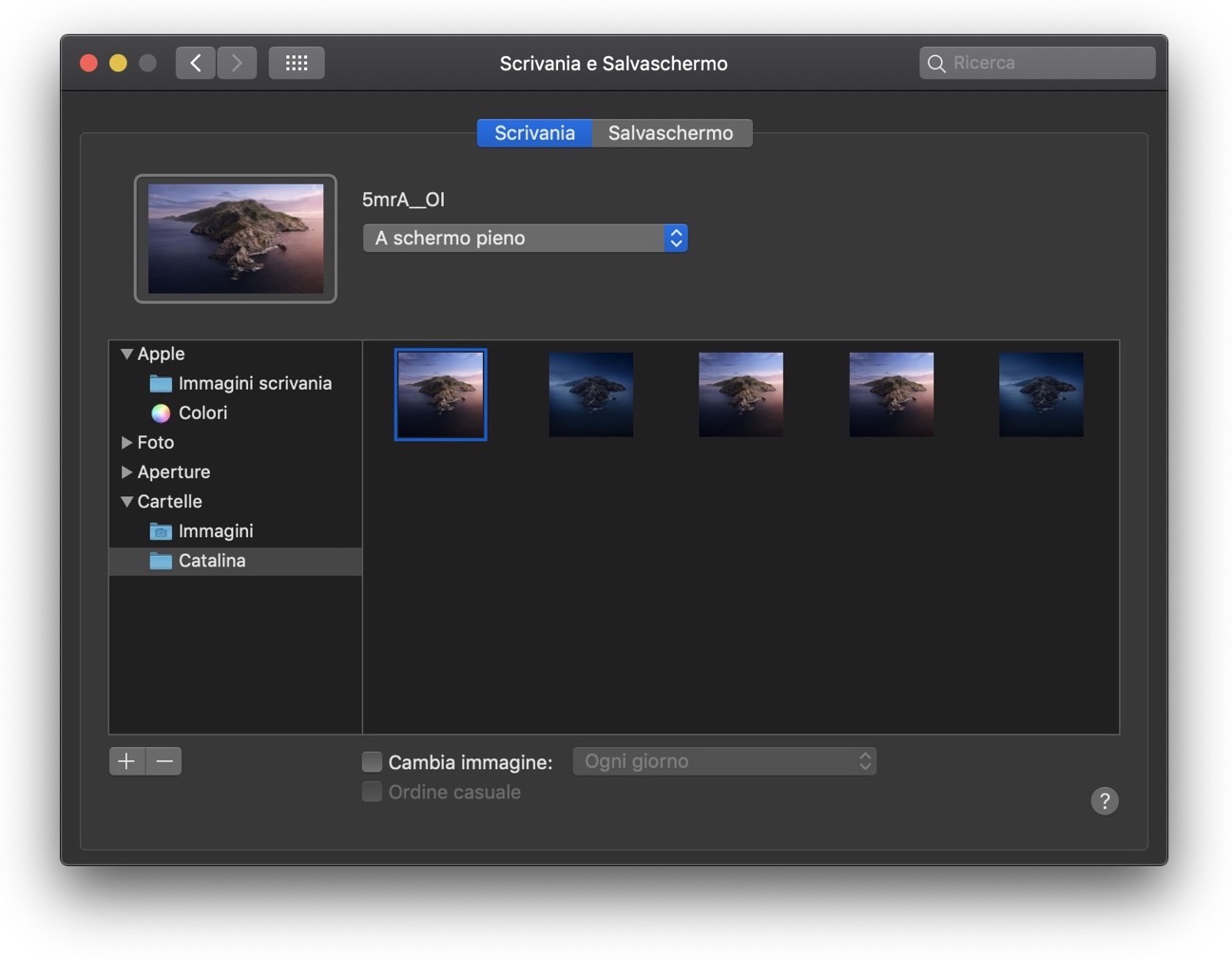Click the Ordine casuale label

[x=454, y=793]
